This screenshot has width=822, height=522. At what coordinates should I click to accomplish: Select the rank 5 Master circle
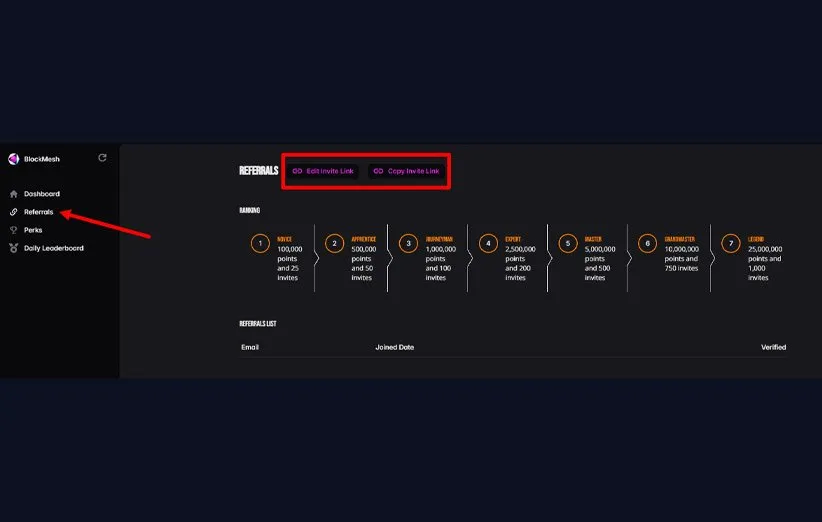(568, 243)
